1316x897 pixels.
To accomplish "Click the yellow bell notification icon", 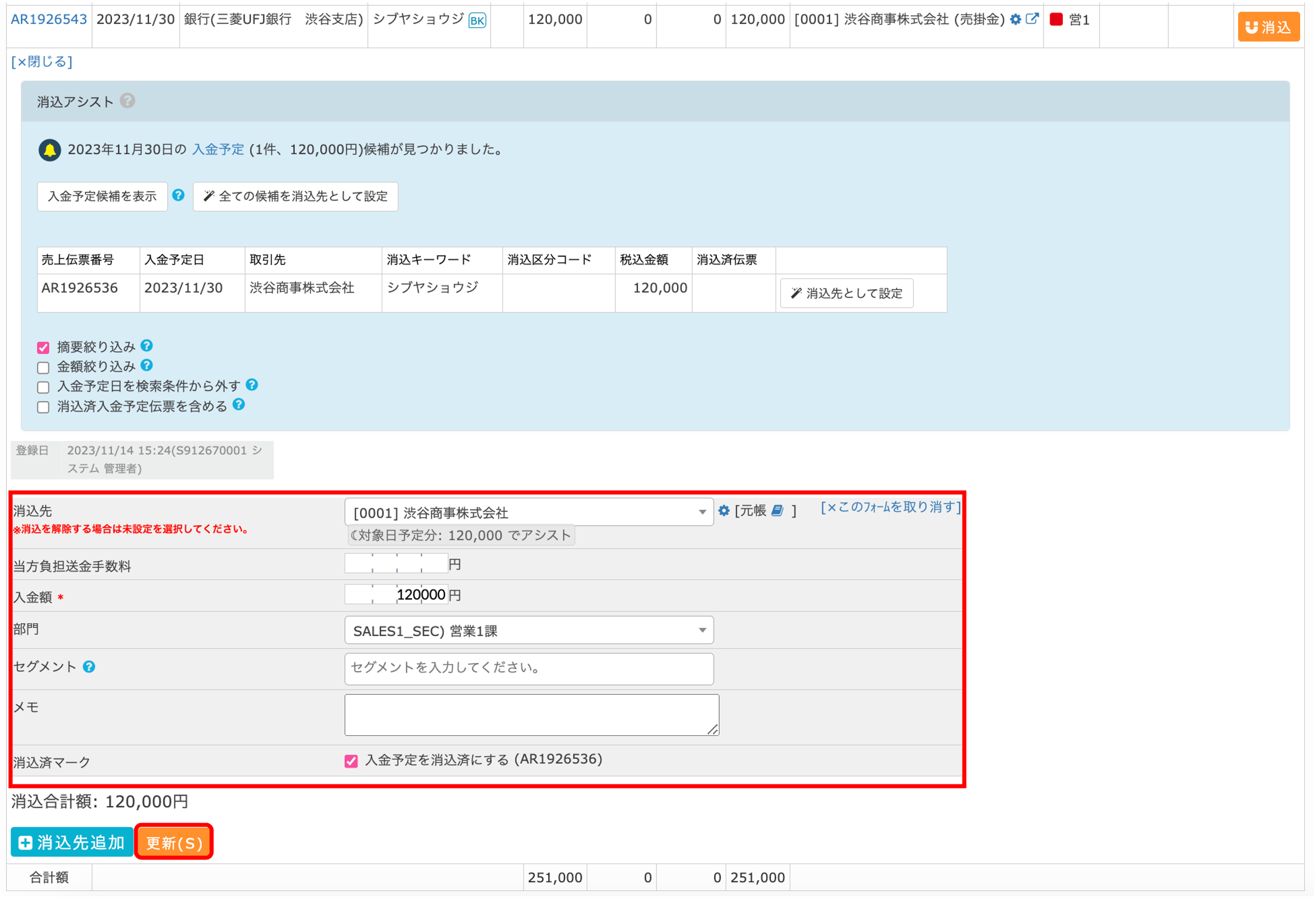I will coord(50,150).
